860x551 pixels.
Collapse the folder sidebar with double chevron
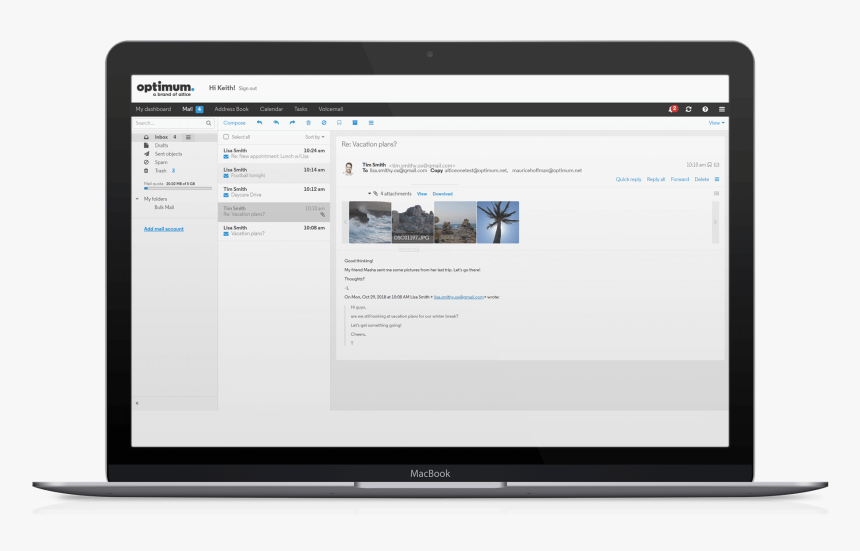(137, 404)
